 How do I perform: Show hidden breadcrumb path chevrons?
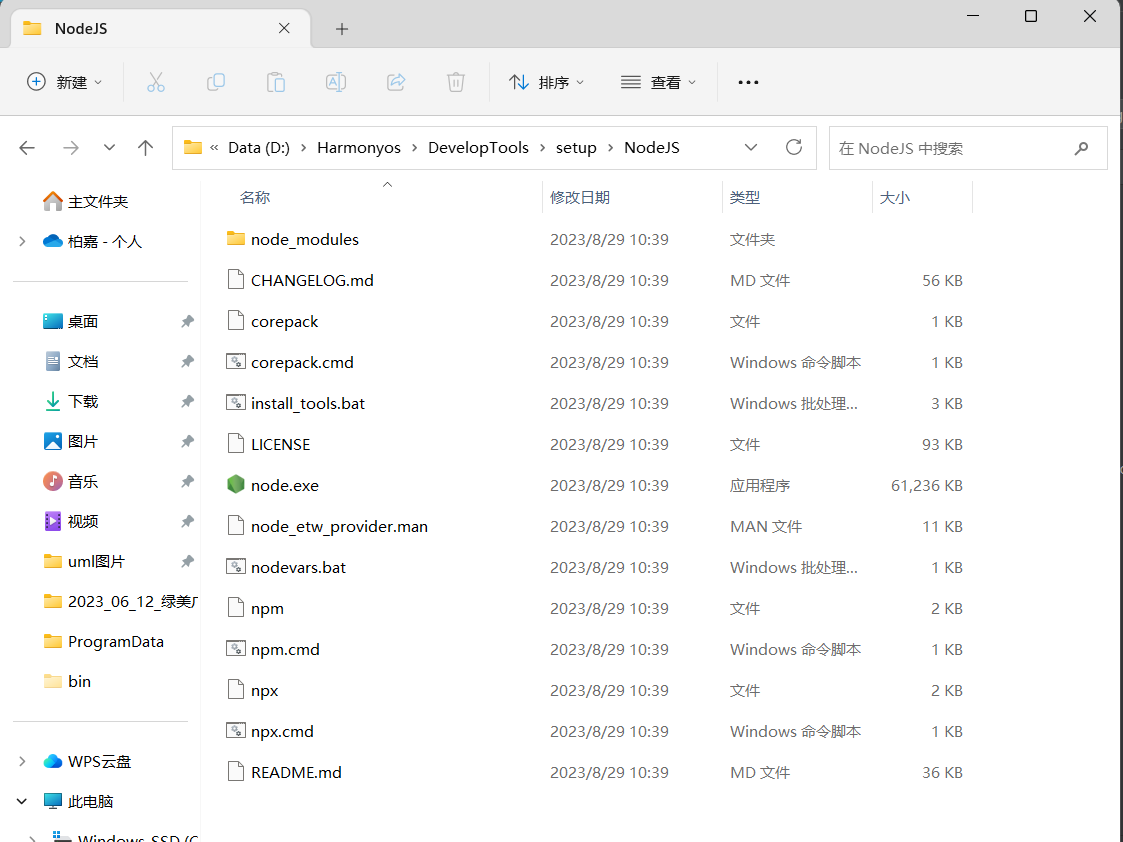[214, 147]
